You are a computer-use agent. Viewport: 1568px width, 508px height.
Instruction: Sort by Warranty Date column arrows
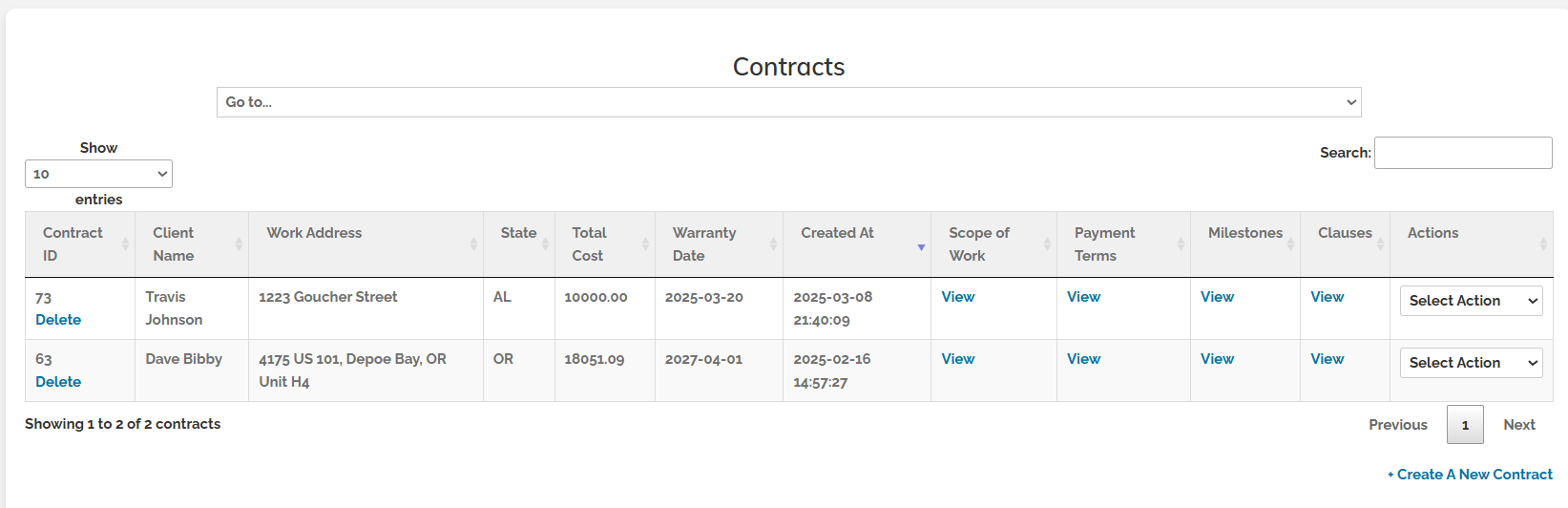tap(773, 244)
